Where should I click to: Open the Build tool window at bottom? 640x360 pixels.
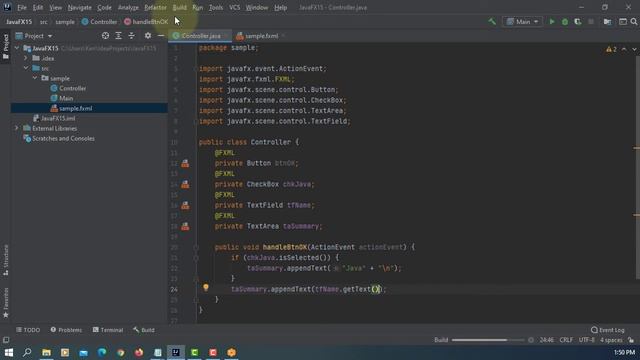pyautogui.click(x=144, y=330)
